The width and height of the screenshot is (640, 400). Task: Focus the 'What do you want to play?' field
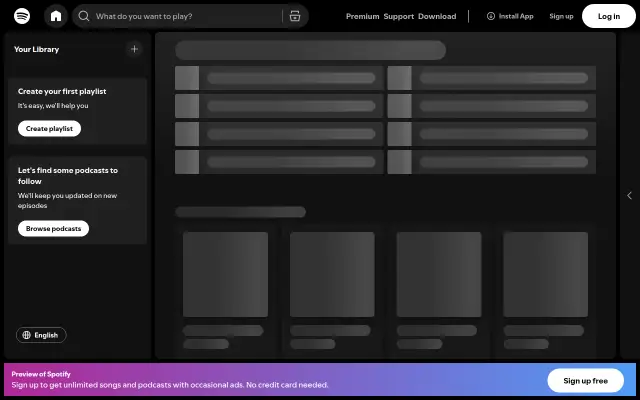(188, 16)
